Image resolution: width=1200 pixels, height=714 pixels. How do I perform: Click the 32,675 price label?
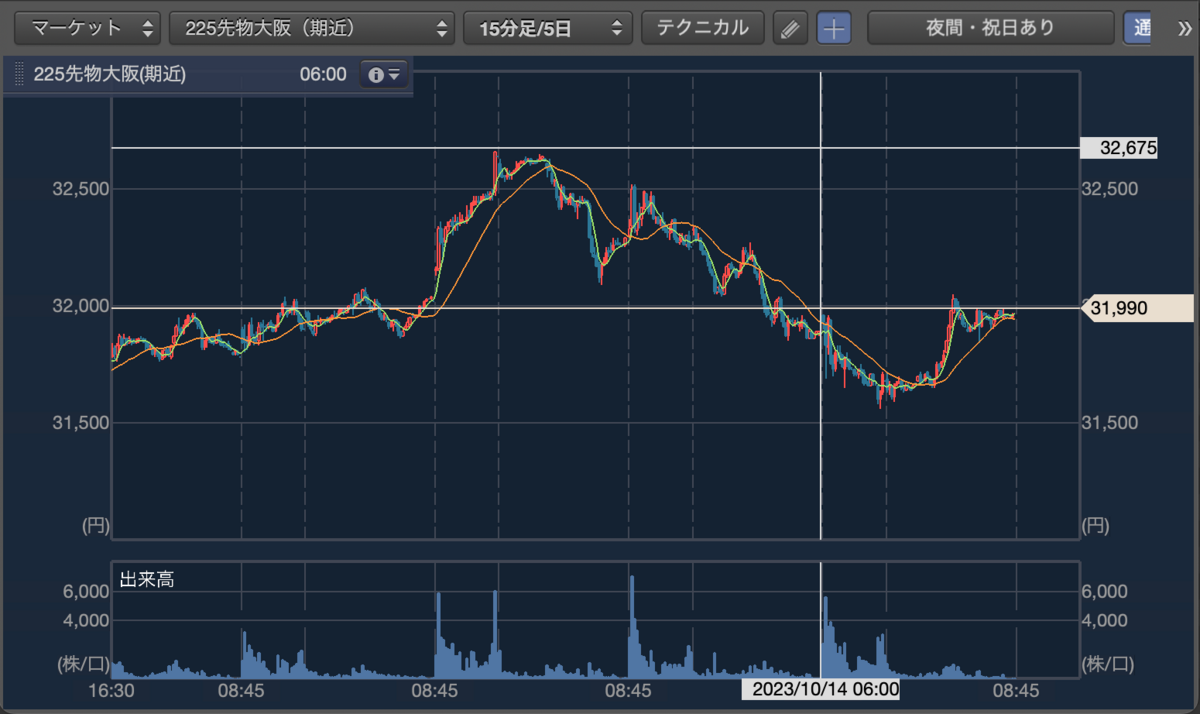(x=1120, y=148)
